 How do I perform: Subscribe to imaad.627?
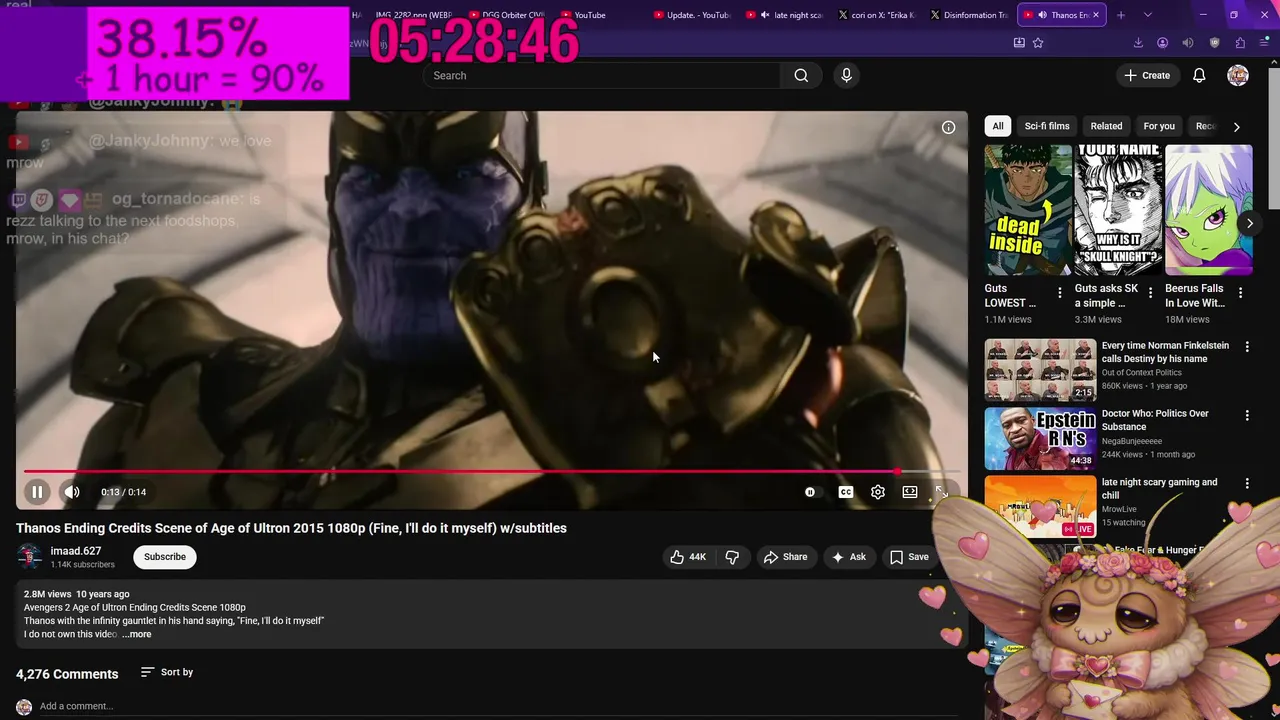pyautogui.click(x=165, y=557)
